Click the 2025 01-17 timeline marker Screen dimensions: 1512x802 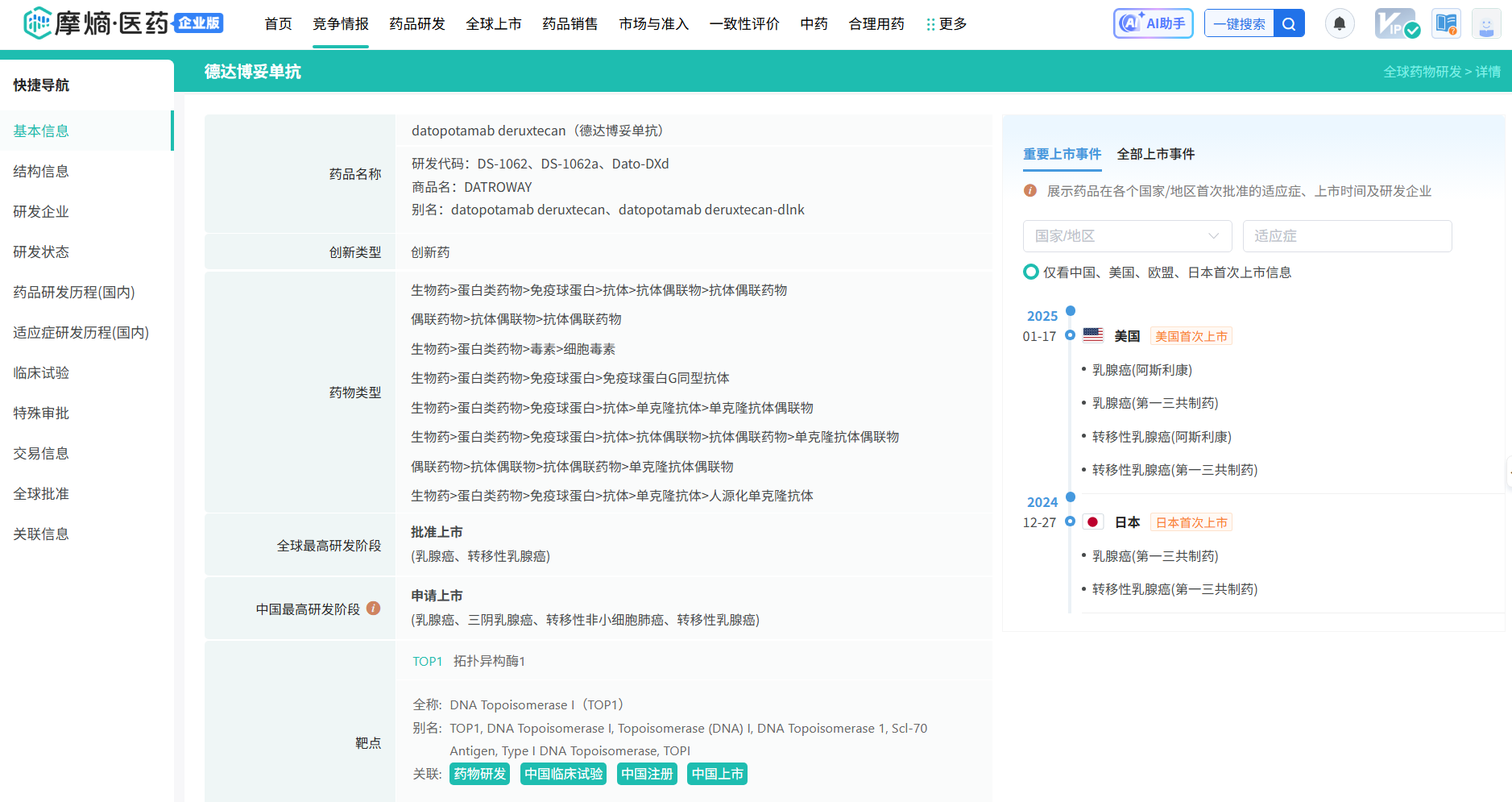coord(1070,335)
